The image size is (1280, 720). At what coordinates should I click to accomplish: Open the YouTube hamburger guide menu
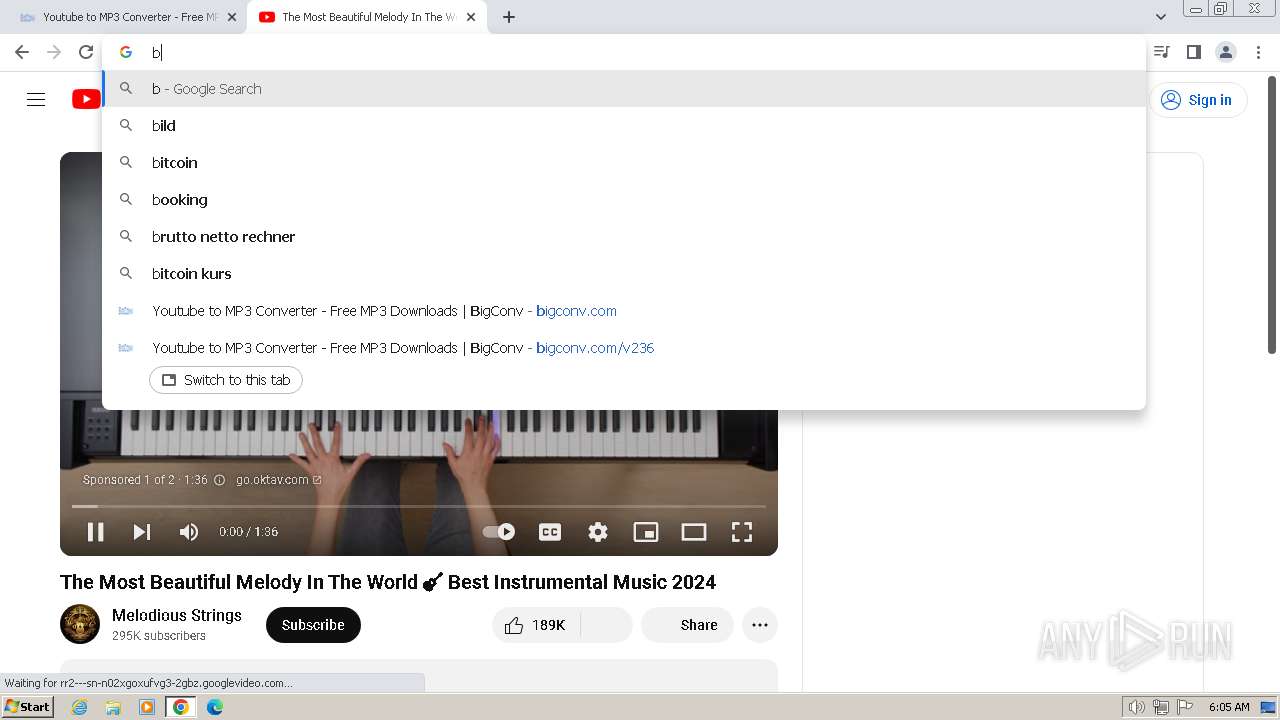coord(36,99)
